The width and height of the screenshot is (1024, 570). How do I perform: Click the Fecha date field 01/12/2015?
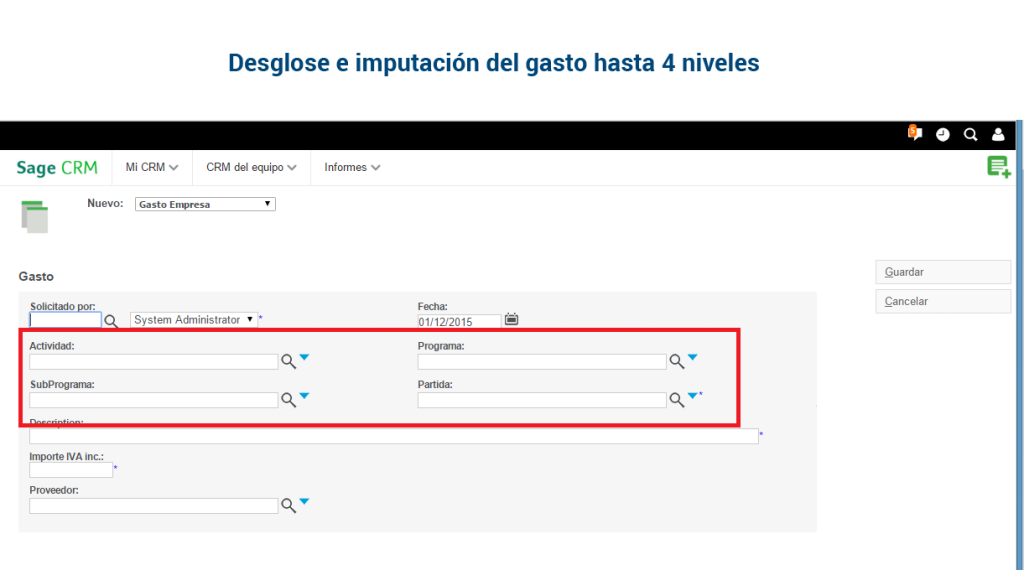pyautogui.click(x=459, y=321)
